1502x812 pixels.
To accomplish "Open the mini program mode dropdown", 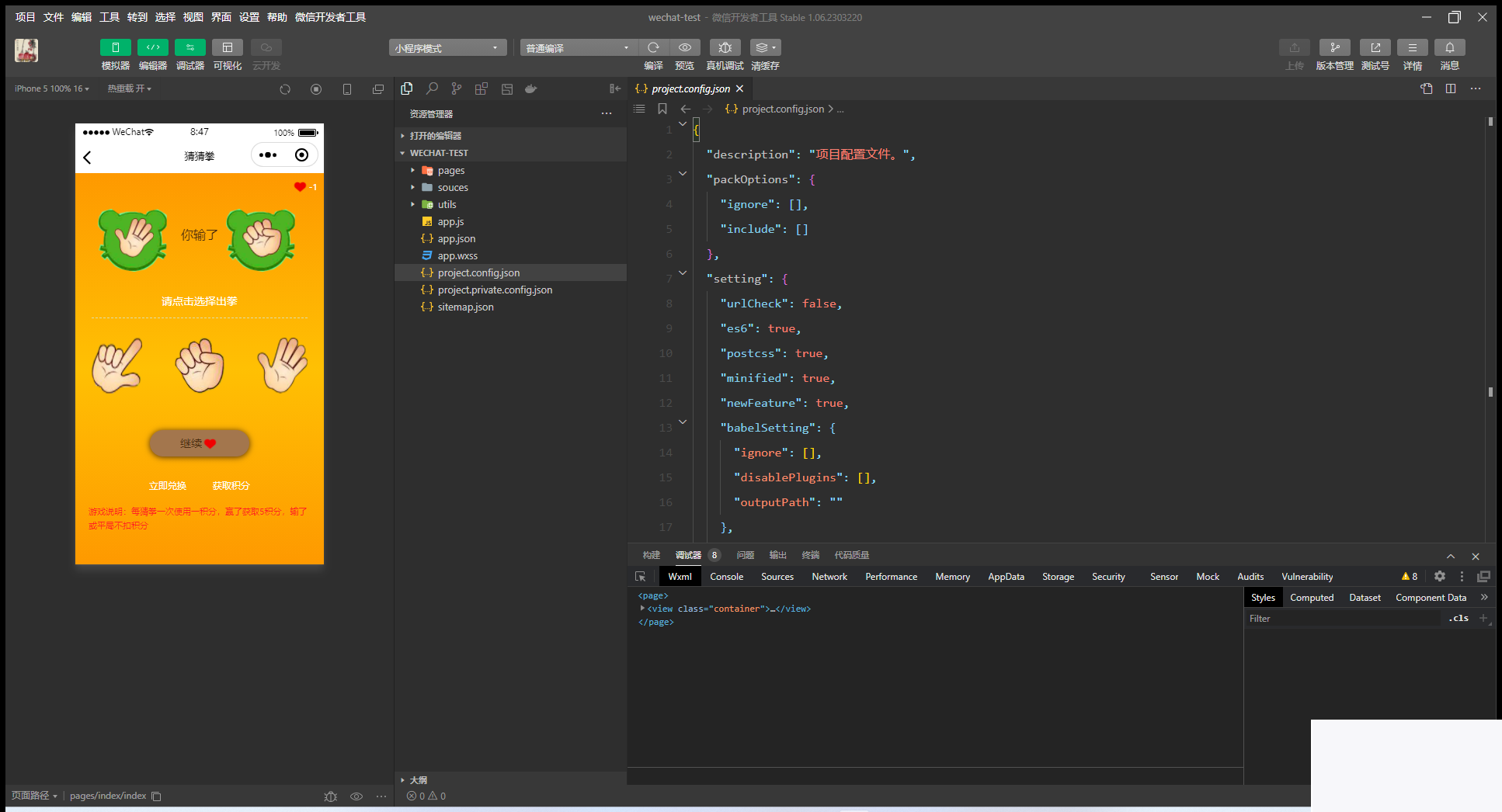I will pos(447,48).
